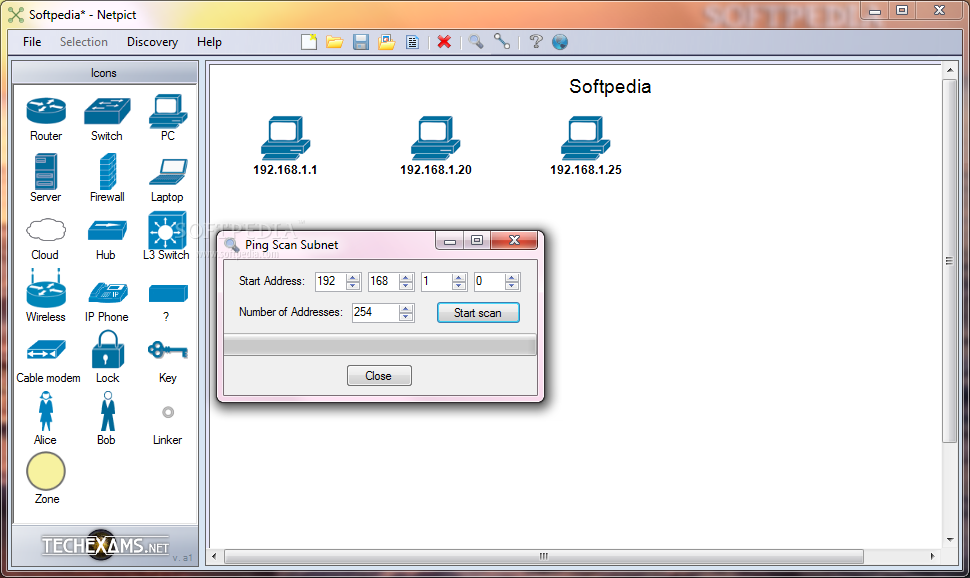The image size is (970, 578).
Task: Save diagram with floppy disk icon
Action: click(361, 42)
